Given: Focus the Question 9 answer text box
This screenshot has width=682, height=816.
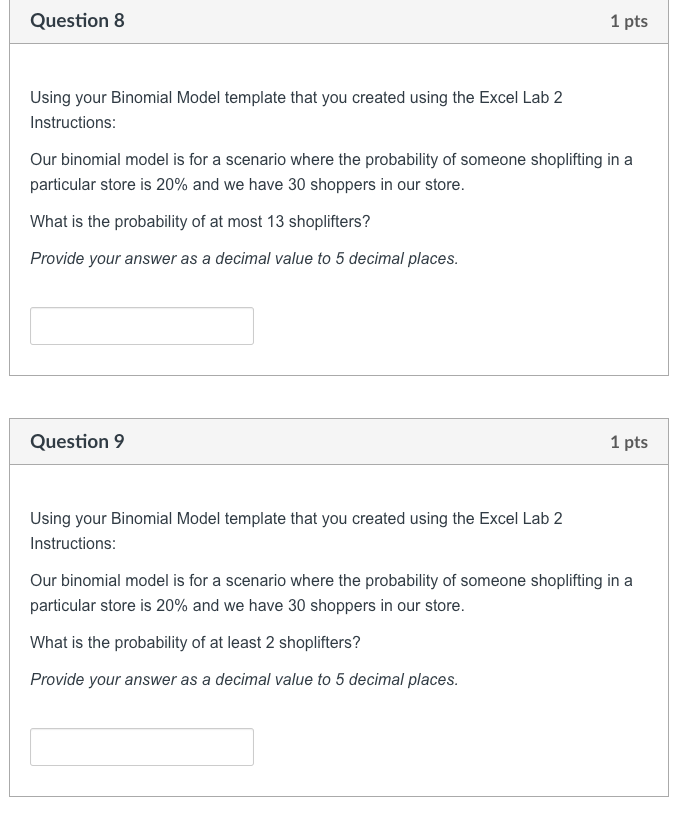Looking at the screenshot, I should (142, 747).
